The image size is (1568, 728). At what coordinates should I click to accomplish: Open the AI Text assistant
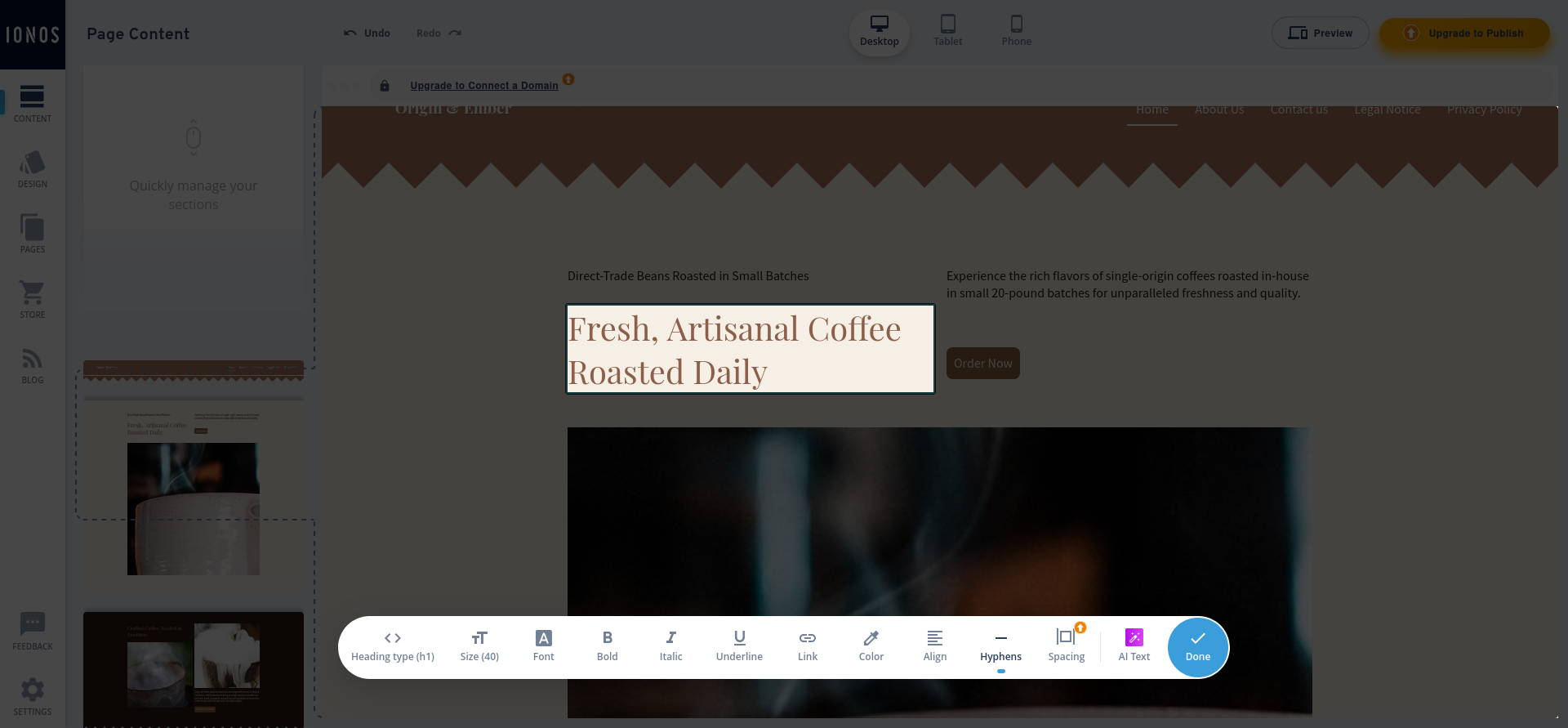[1134, 646]
